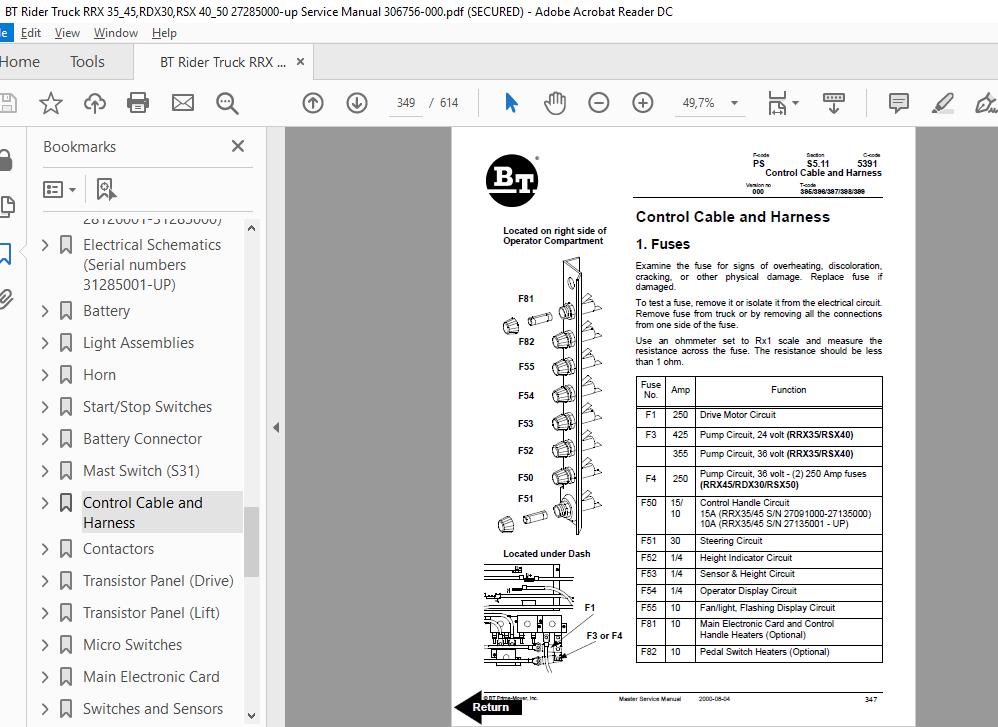
Task: Click the star bookmark icon in toolbar
Action: [x=50, y=102]
